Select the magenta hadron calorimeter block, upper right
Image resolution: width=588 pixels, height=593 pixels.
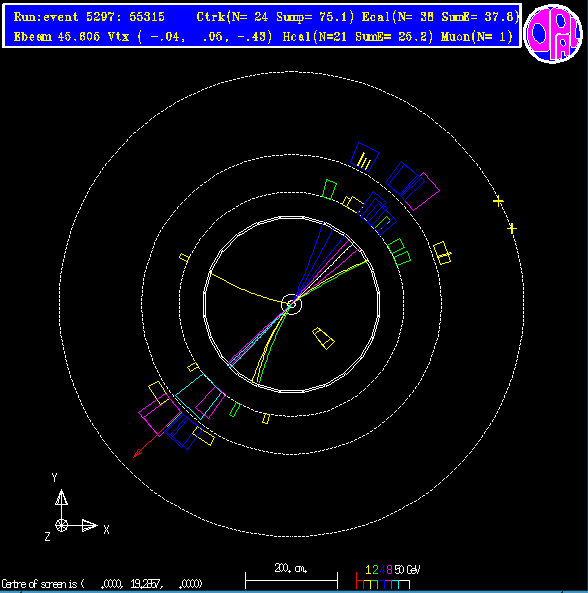tap(422, 192)
